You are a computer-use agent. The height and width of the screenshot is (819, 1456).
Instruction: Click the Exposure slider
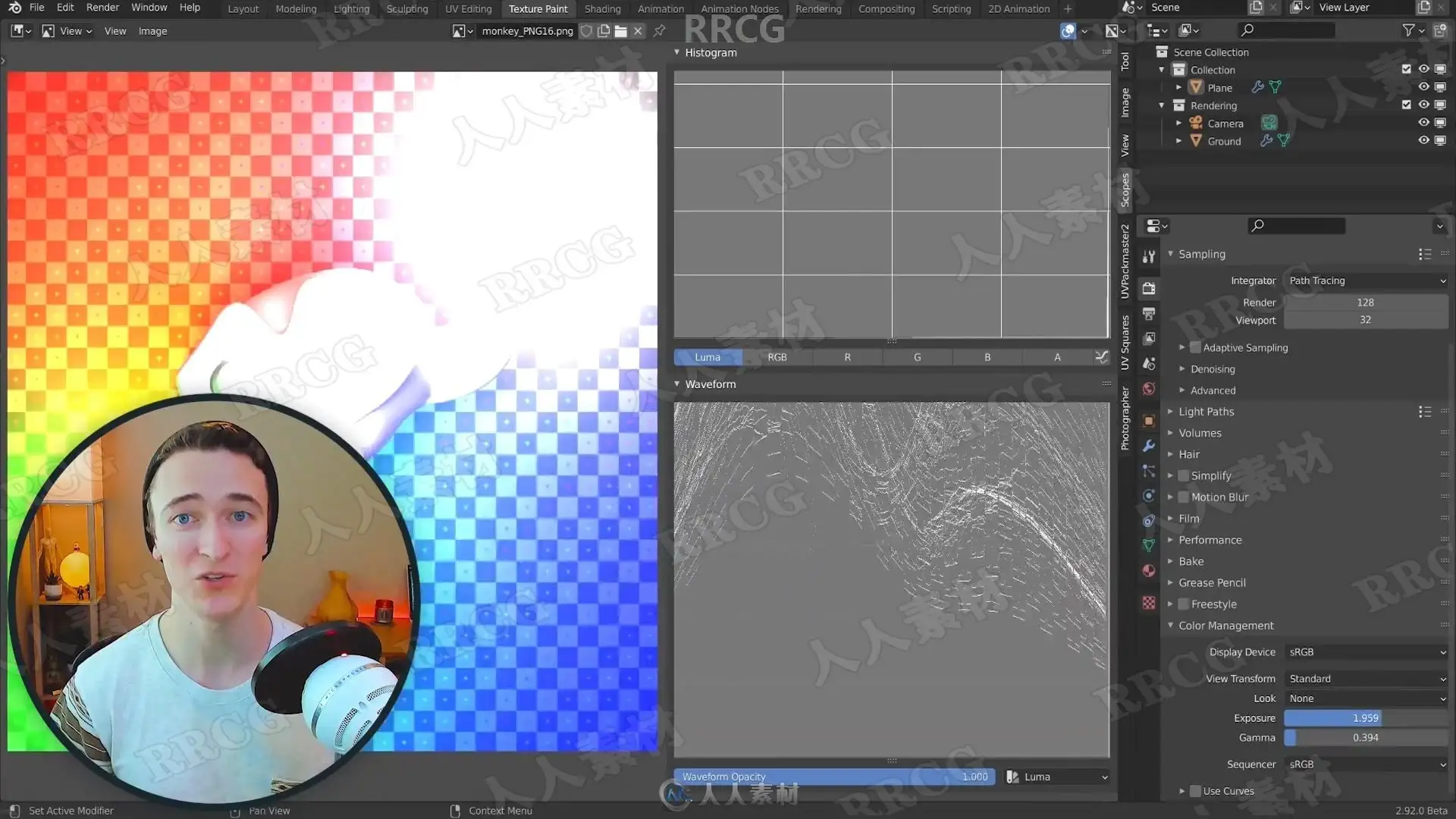coord(1366,718)
